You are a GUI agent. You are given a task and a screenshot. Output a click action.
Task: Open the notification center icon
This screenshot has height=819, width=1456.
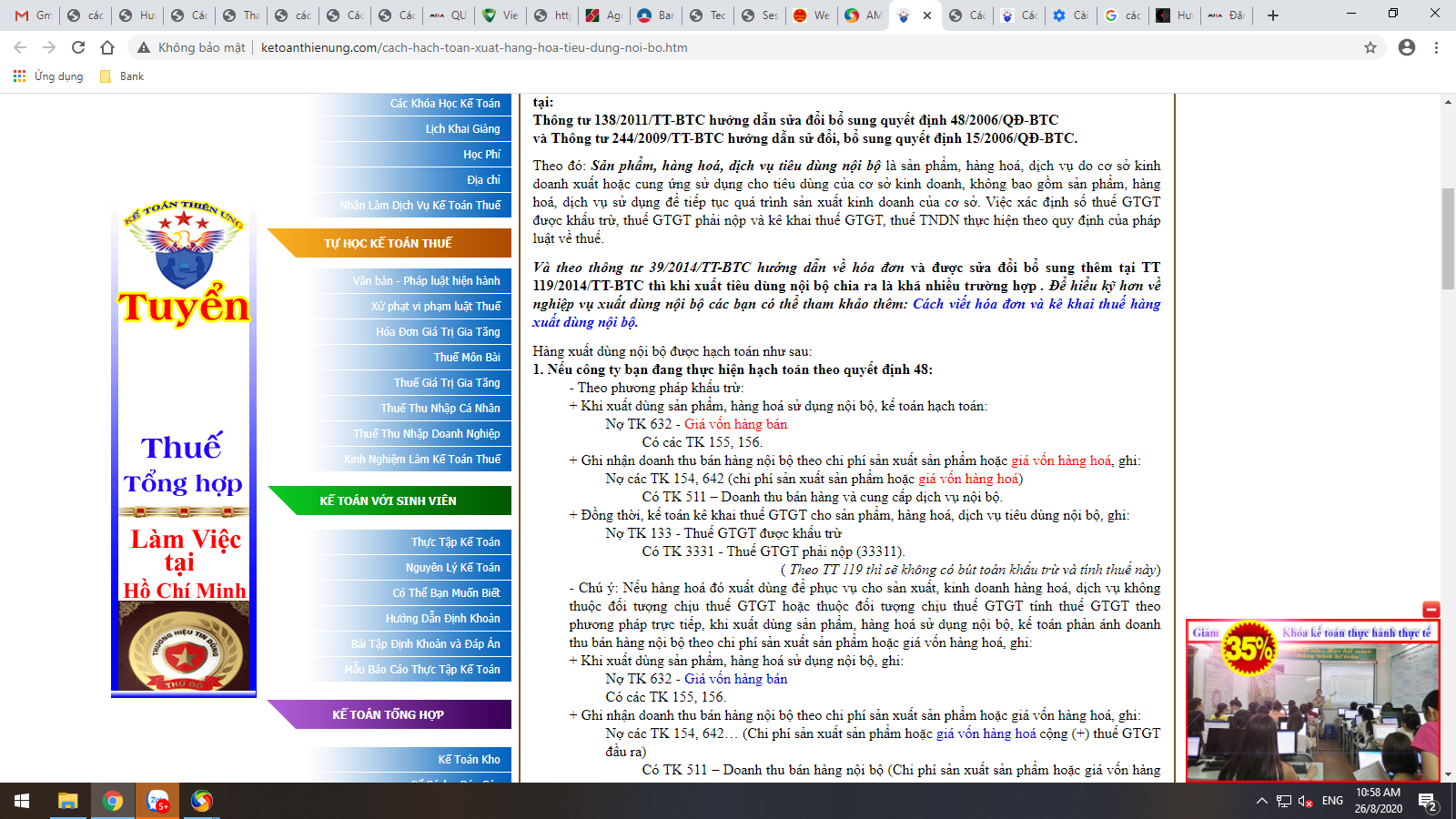(1428, 801)
